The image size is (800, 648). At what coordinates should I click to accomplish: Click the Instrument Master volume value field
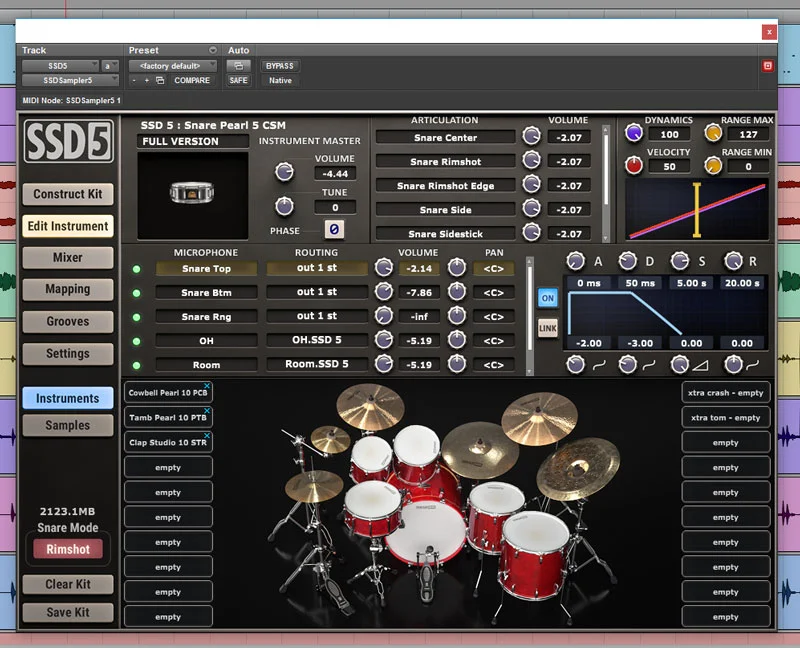point(335,173)
